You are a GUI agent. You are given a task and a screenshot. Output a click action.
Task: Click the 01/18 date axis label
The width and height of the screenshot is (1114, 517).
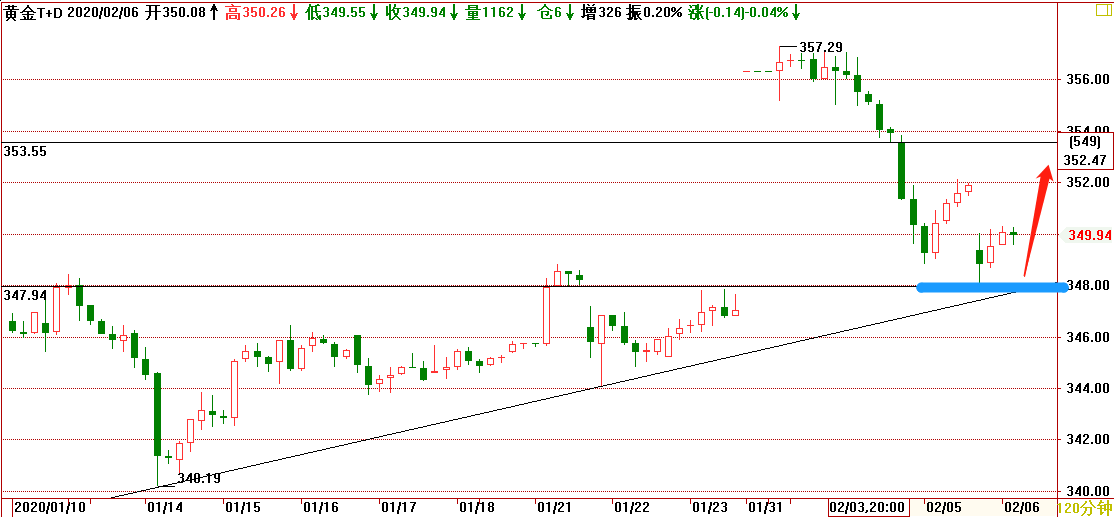pyautogui.click(x=476, y=508)
